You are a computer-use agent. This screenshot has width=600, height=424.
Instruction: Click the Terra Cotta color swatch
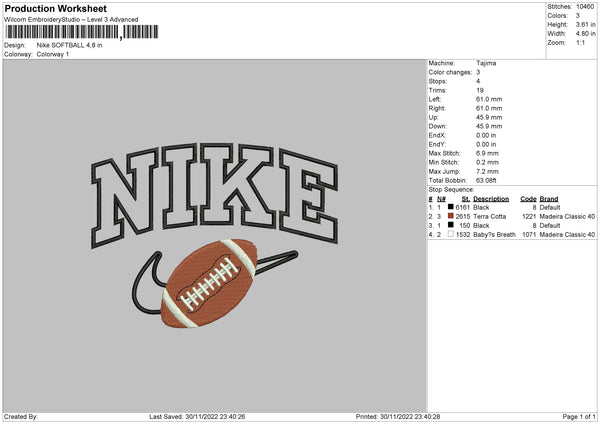pos(450,216)
